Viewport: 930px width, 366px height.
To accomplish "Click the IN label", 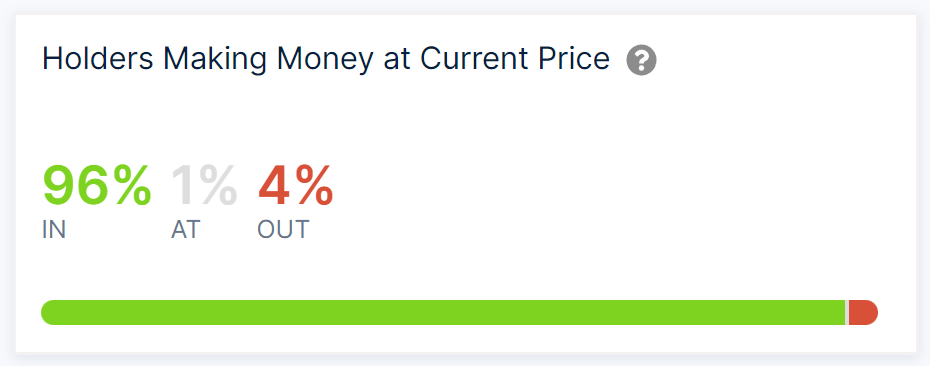I will point(54,230).
